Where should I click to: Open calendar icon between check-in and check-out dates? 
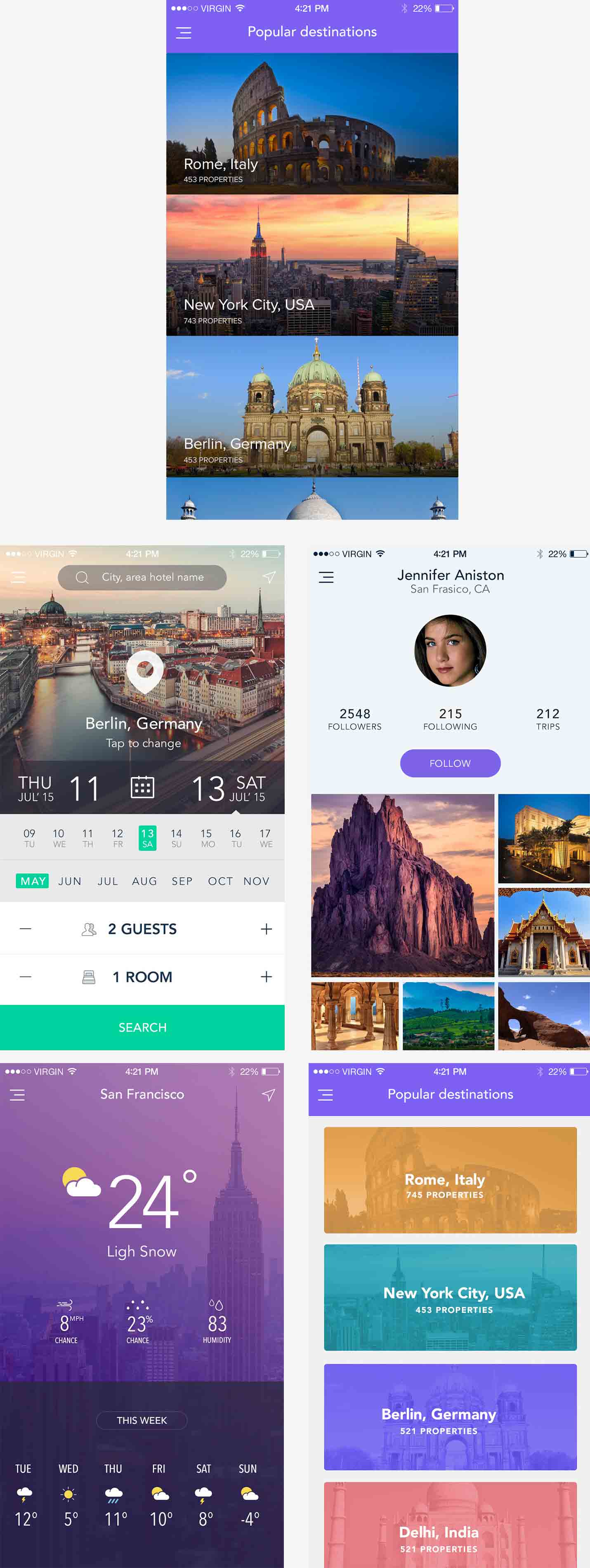[142, 786]
